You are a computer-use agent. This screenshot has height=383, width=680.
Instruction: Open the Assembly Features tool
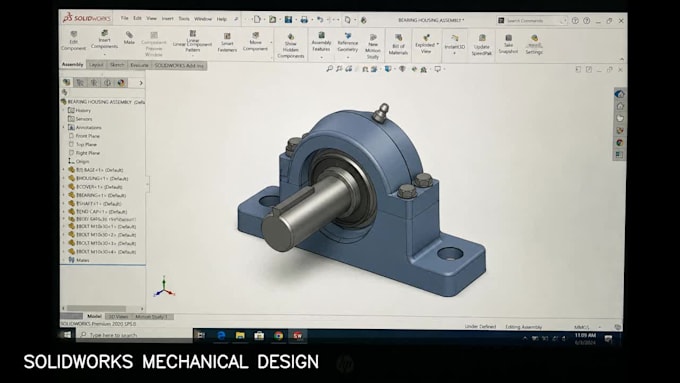click(321, 43)
